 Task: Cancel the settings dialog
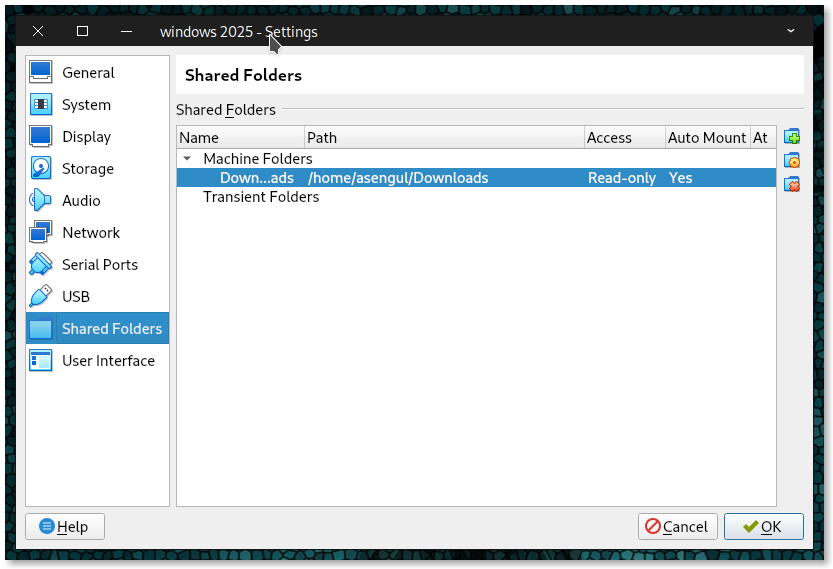click(x=677, y=526)
